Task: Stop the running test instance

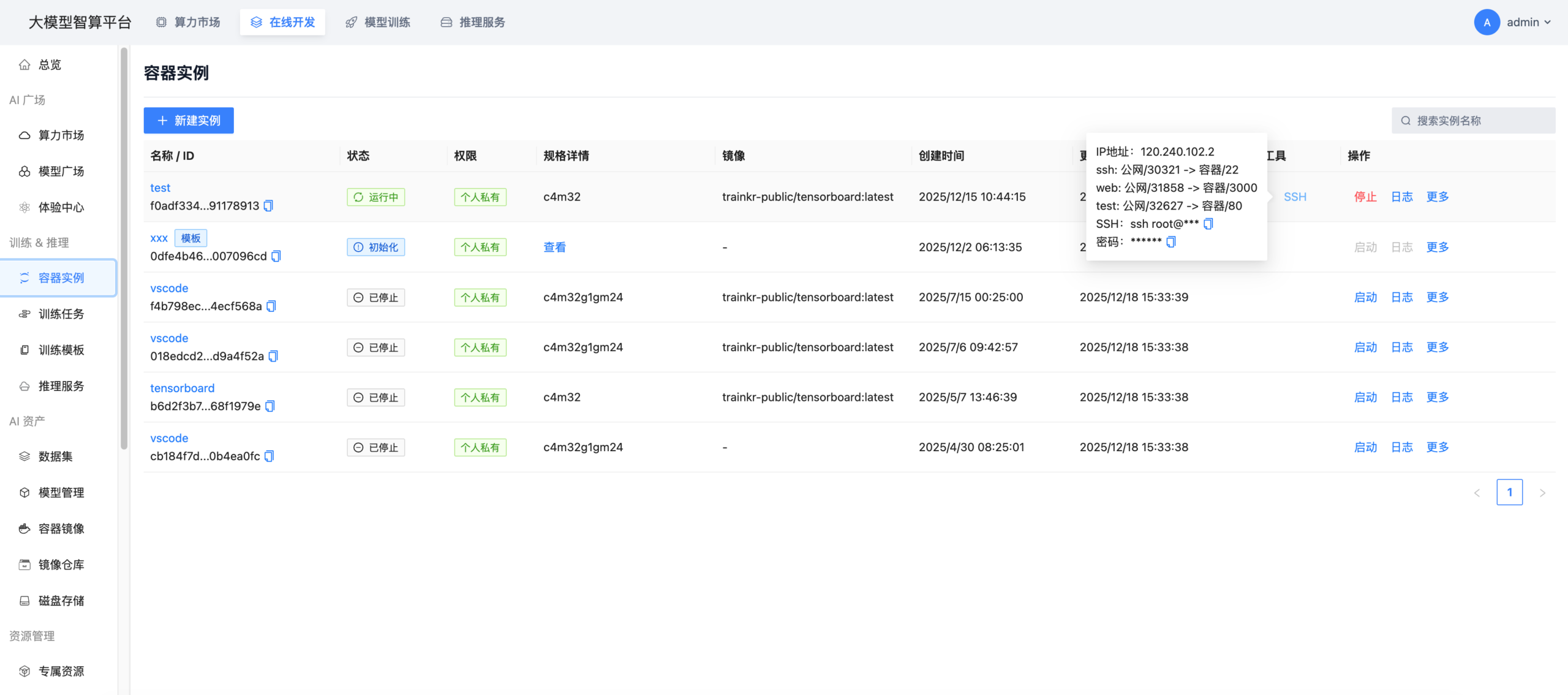Action: tap(1365, 197)
